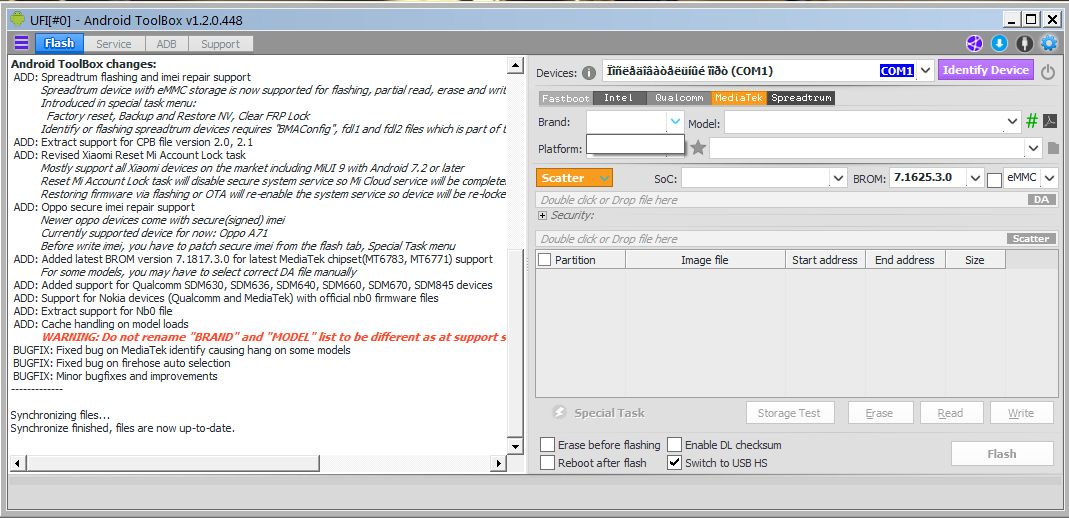Image resolution: width=1069 pixels, height=518 pixels.
Task: Click the Scatter badge in file field
Action: point(1031,239)
